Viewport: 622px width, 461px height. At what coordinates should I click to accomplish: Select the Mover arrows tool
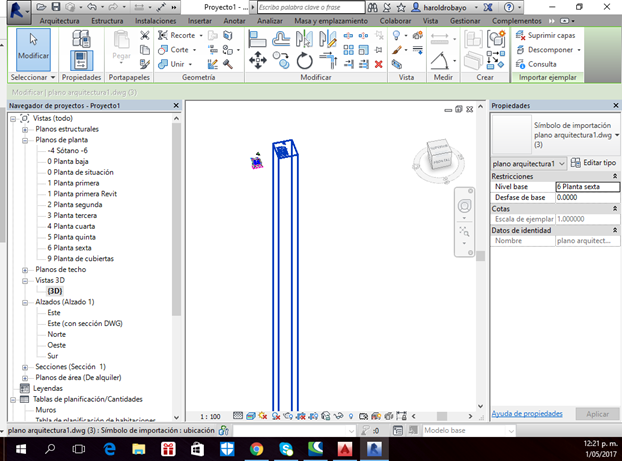257,61
